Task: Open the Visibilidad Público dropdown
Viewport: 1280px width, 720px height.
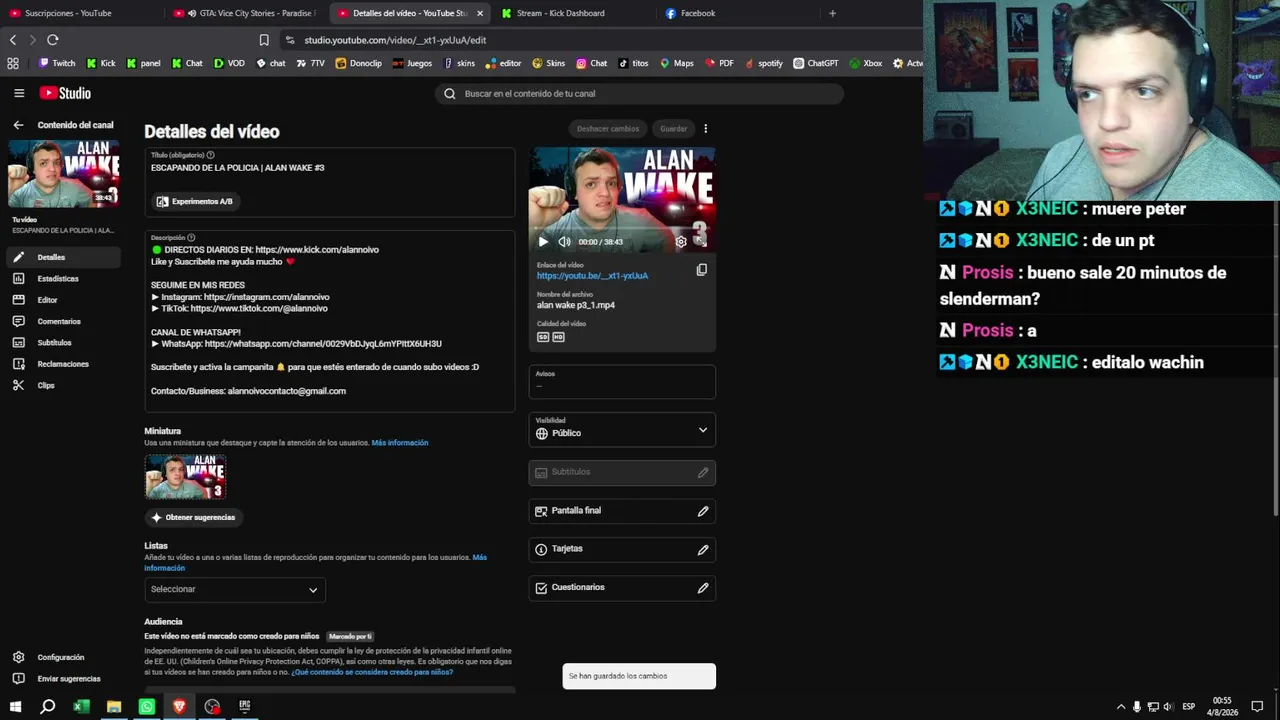Action: pos(622,429)
